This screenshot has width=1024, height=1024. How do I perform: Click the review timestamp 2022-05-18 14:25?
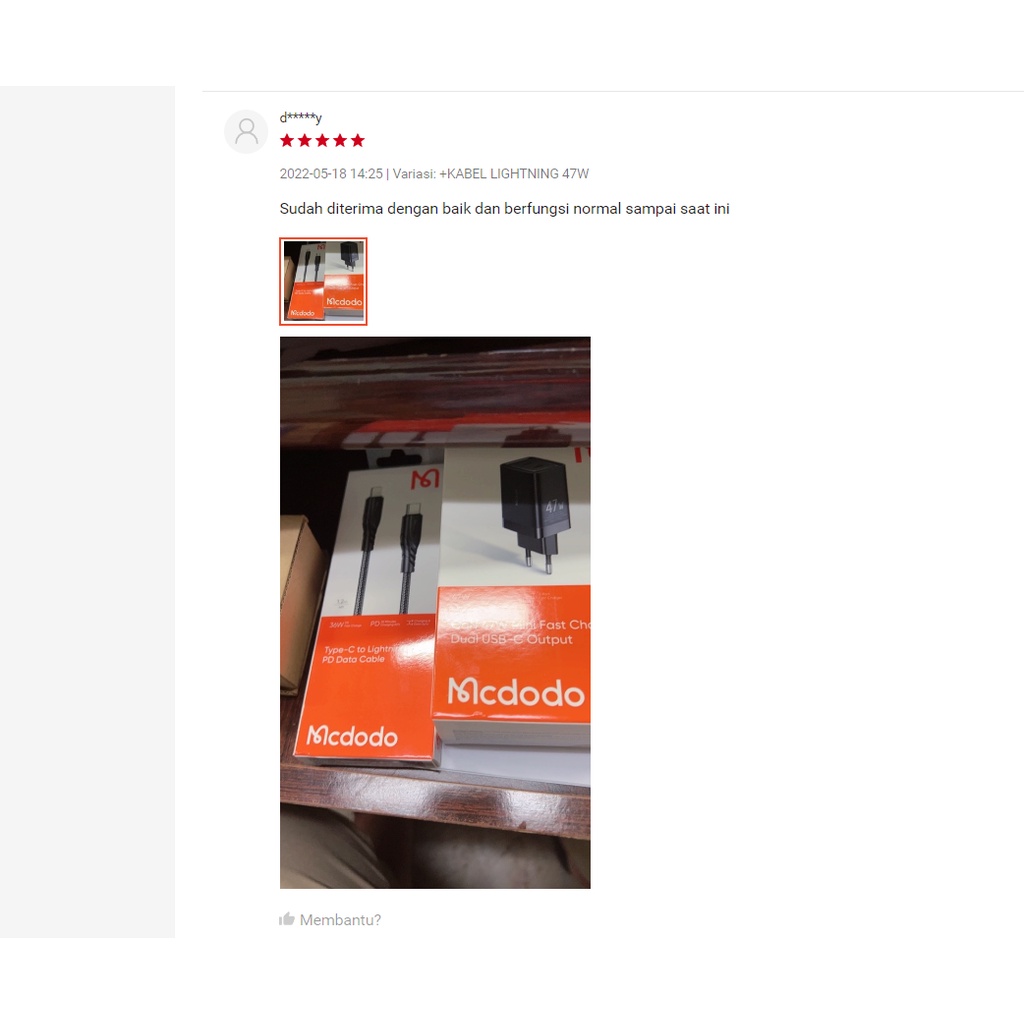coord(331,174)
